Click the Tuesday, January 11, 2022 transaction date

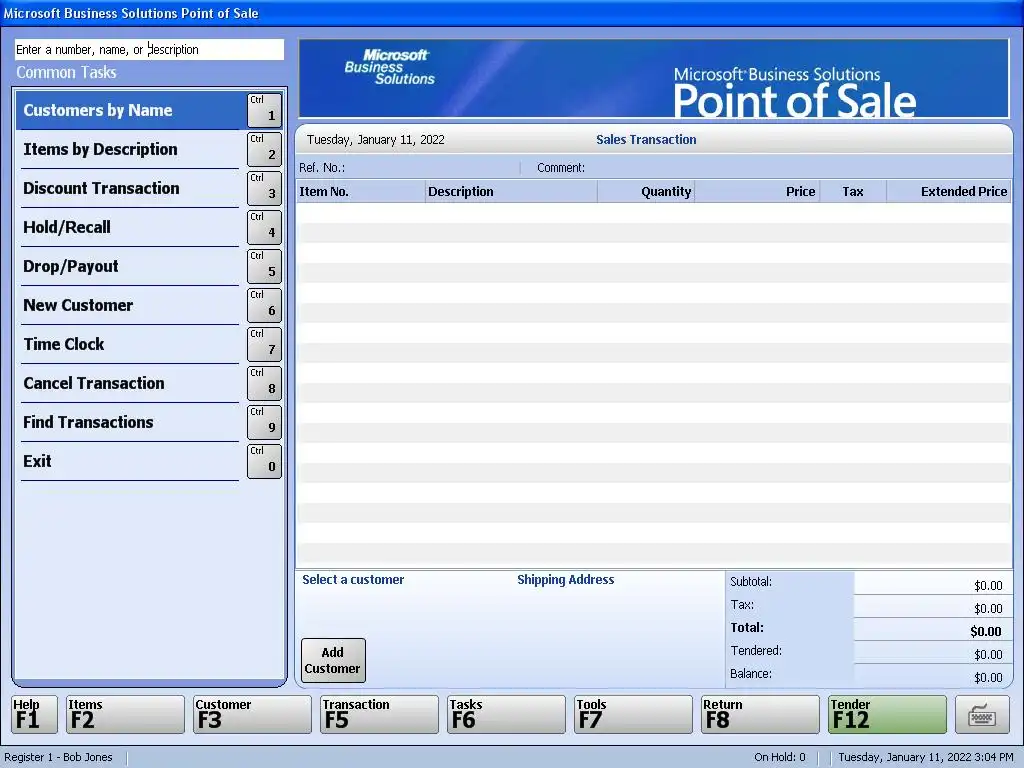[x=376, y=139]
